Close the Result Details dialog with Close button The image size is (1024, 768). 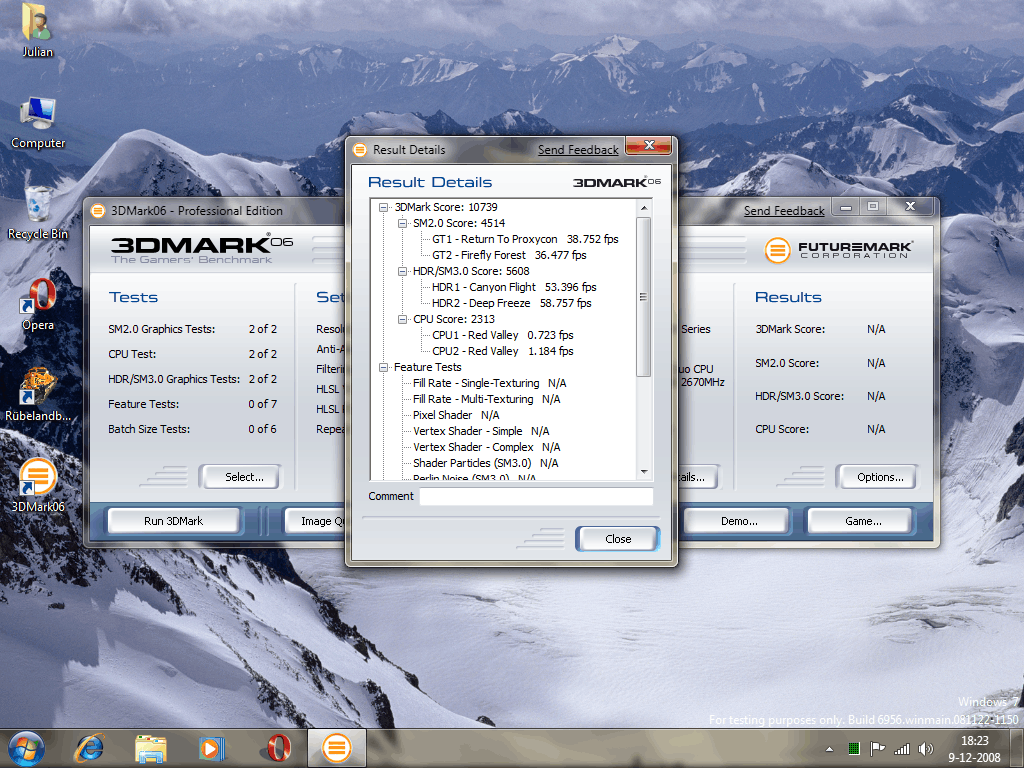tap(618, 539)
